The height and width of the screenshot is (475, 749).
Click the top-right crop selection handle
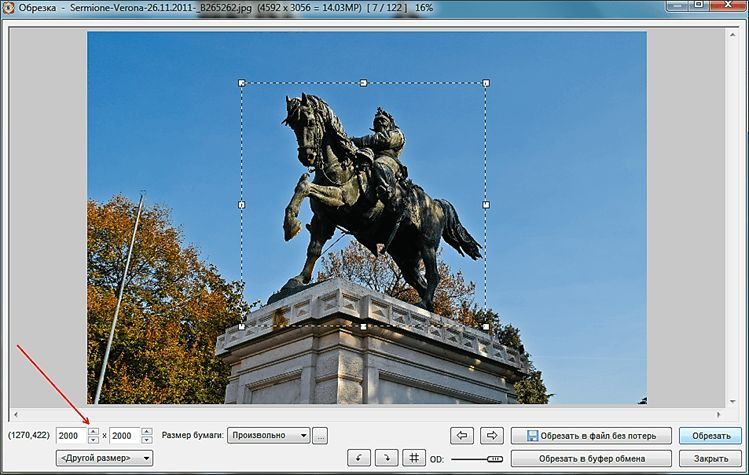(486, 83)
